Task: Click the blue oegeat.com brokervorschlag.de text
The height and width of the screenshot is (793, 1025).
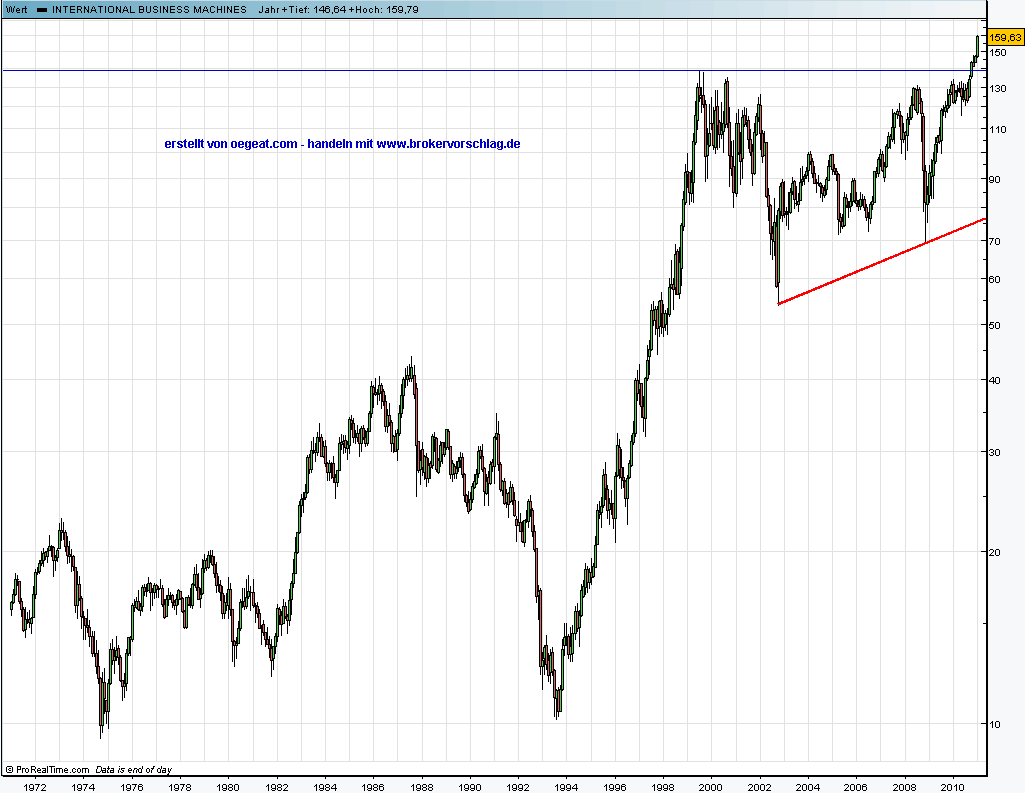Action: click(342, 144)
